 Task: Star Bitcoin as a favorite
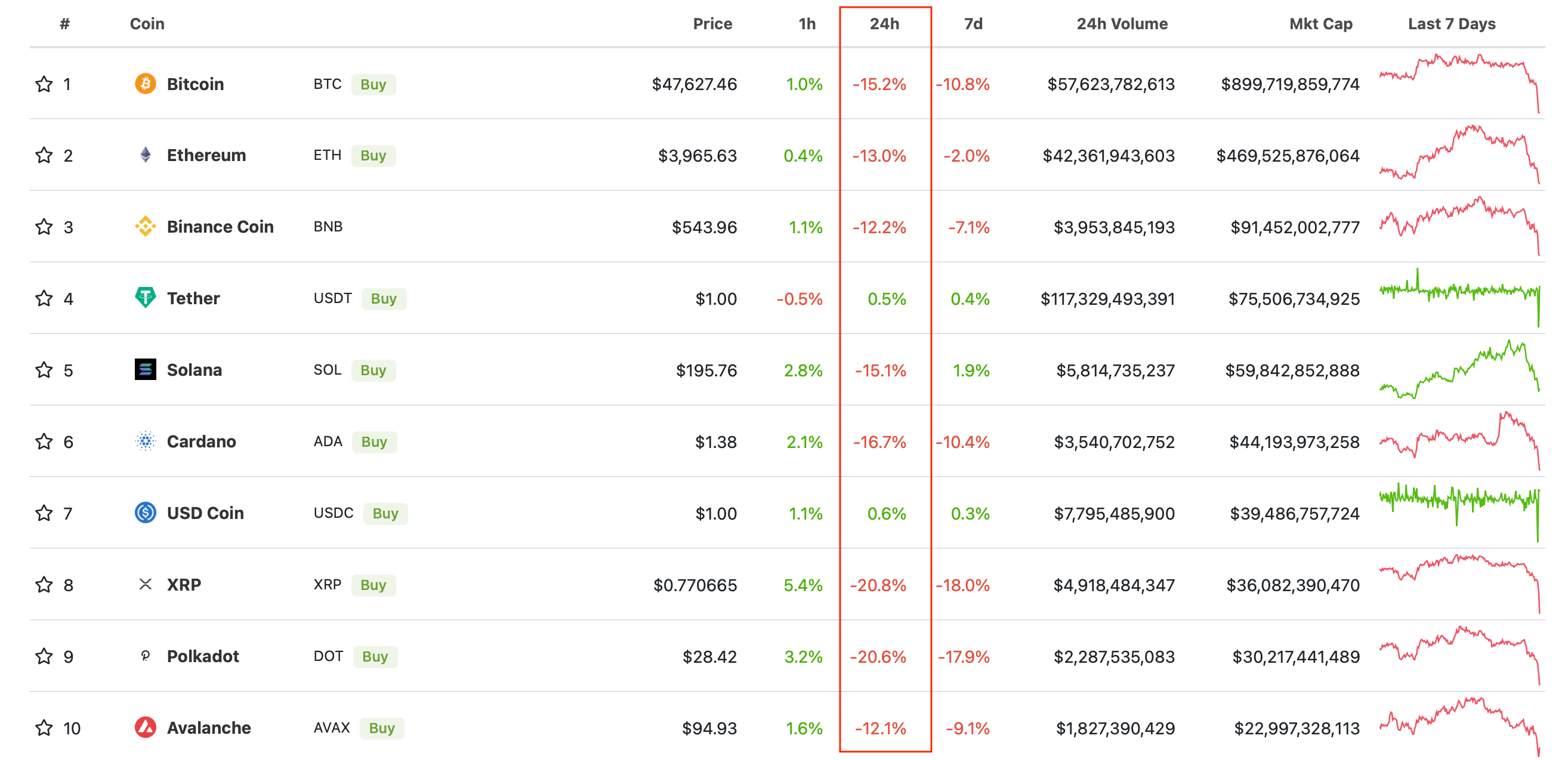coord(44,84)
